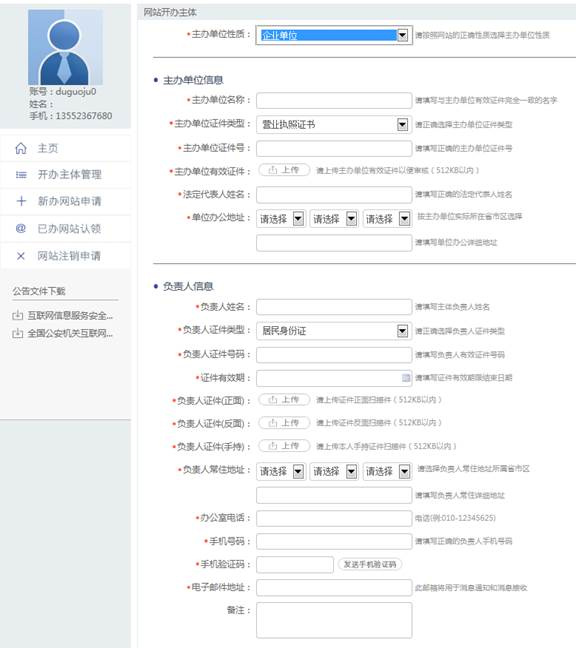This screenshot has height=648, width=576.
Task: Download 全国公安机关互联网... file link
Action: [x=70, y=333]
